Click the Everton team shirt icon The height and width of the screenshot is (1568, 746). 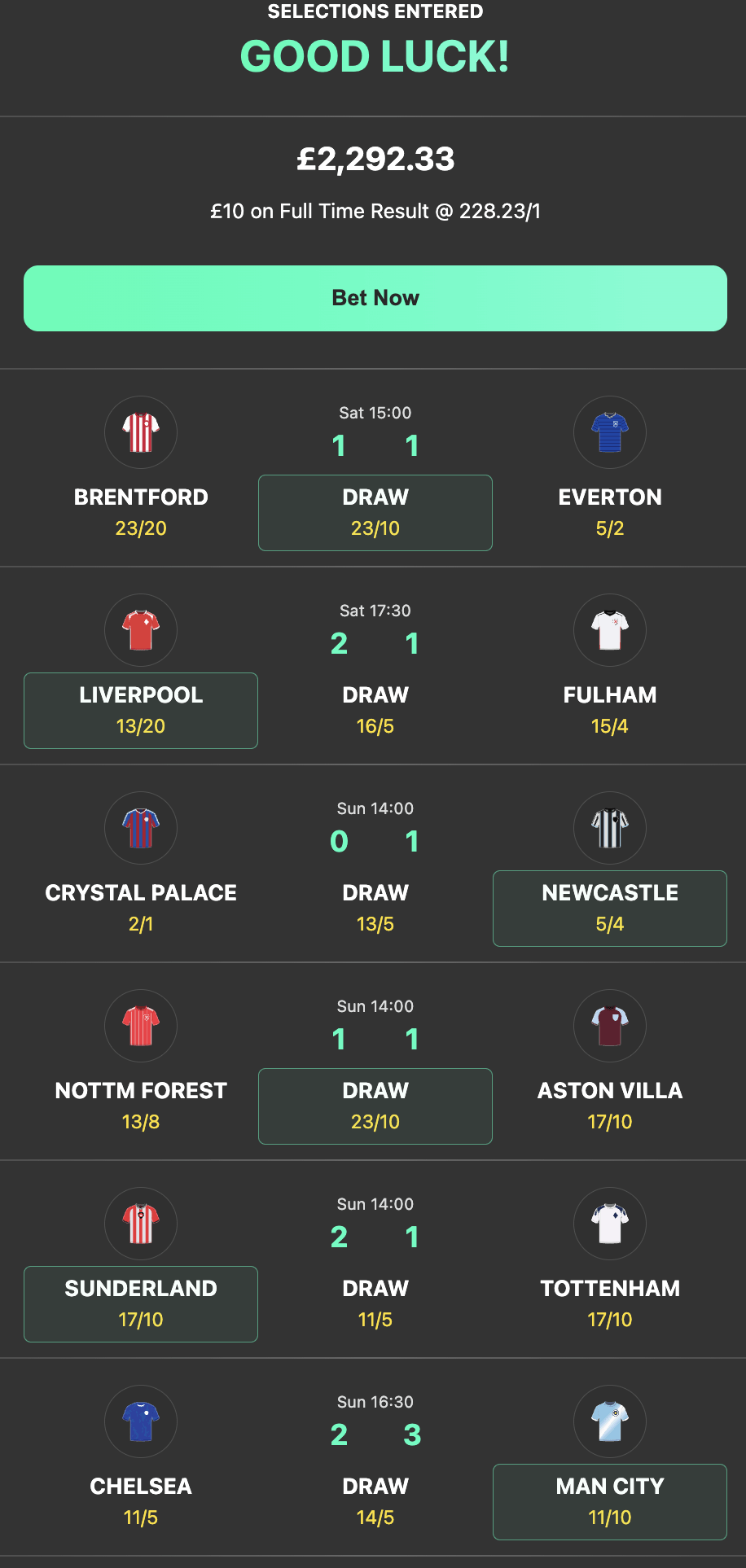click(x=609, y=432)
